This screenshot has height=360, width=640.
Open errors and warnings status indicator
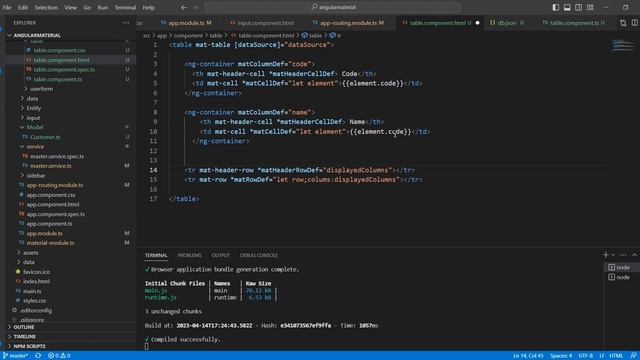click(59, 356)
